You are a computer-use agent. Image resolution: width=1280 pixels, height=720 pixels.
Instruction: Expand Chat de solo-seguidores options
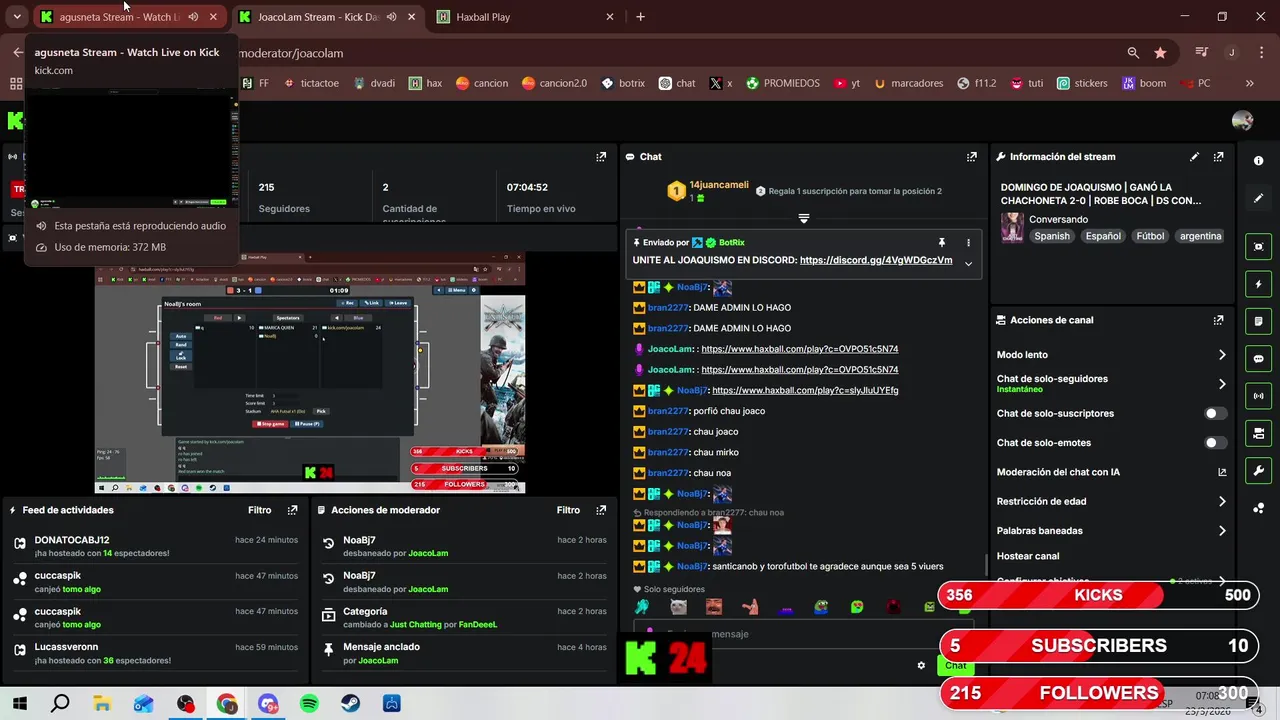(x=1222, y=384)
